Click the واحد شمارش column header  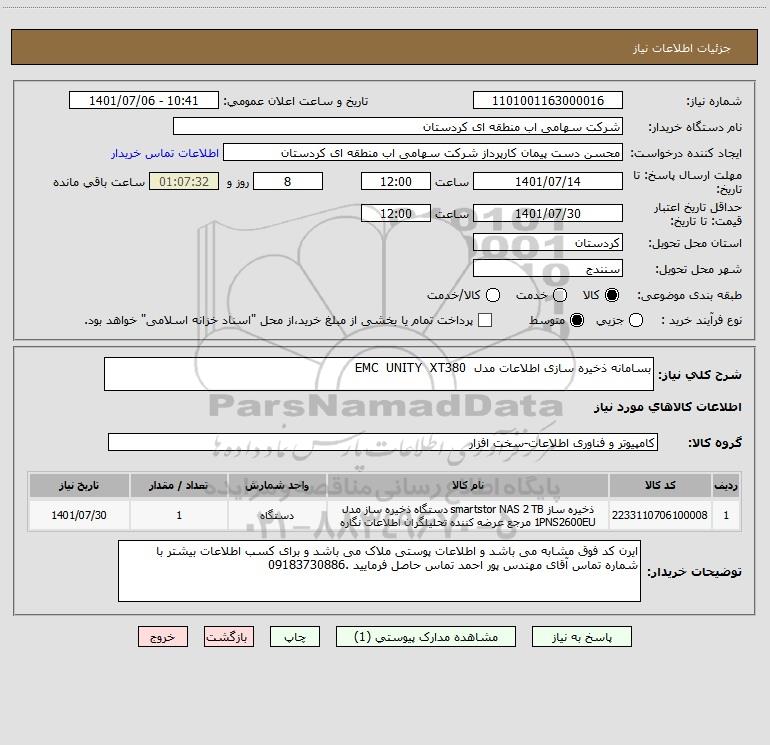(277, 485)
